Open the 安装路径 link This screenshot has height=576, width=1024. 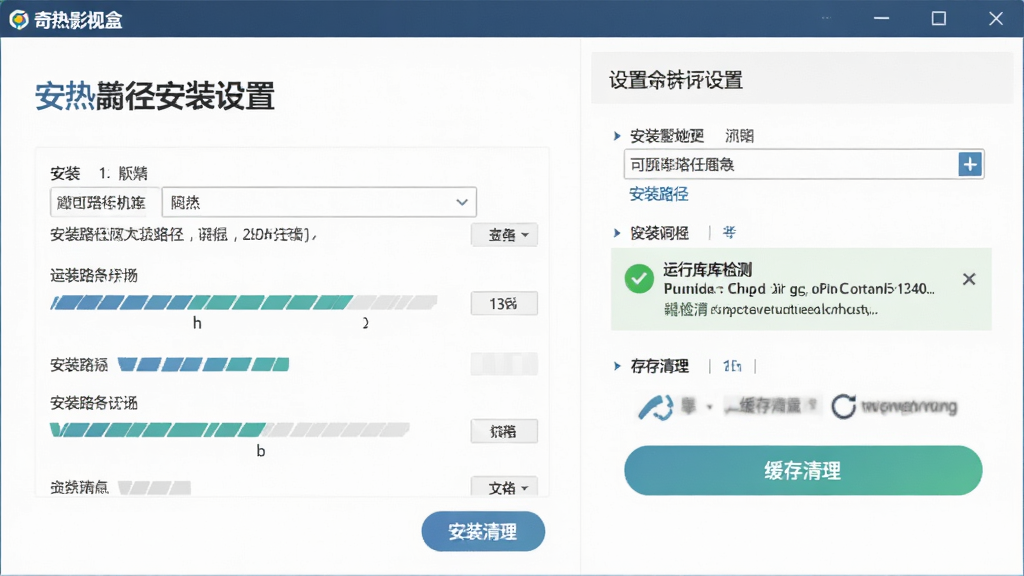[658, 194]
